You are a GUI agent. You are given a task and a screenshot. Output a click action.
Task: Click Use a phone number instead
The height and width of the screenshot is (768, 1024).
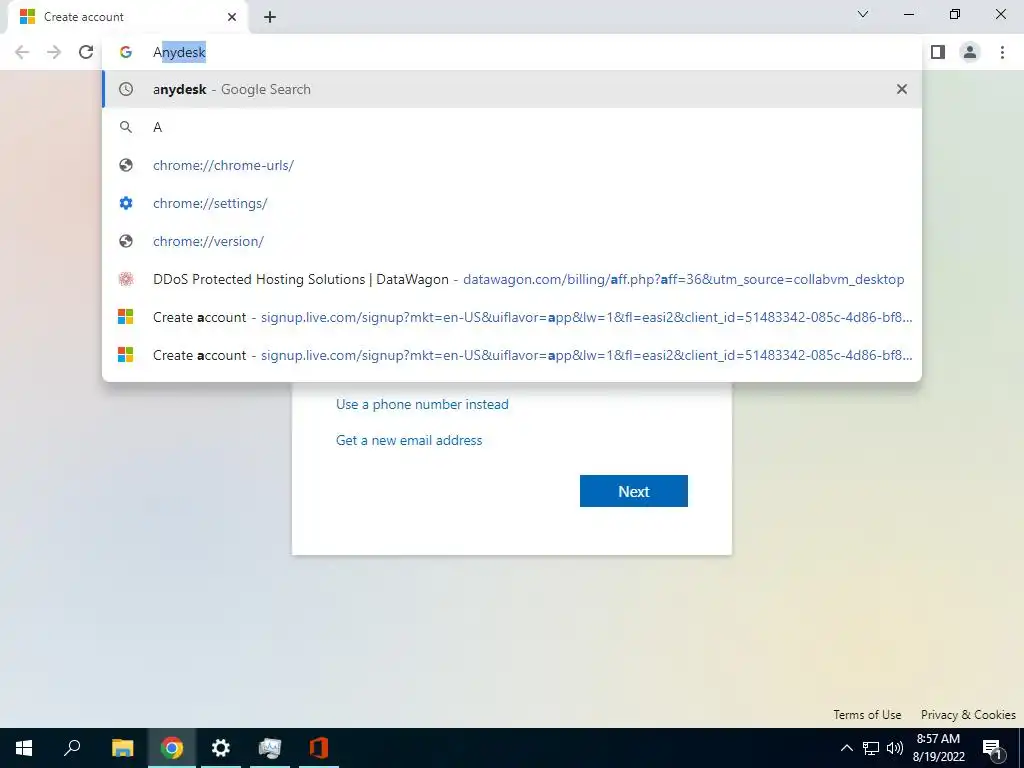click(x=422, y=404)
